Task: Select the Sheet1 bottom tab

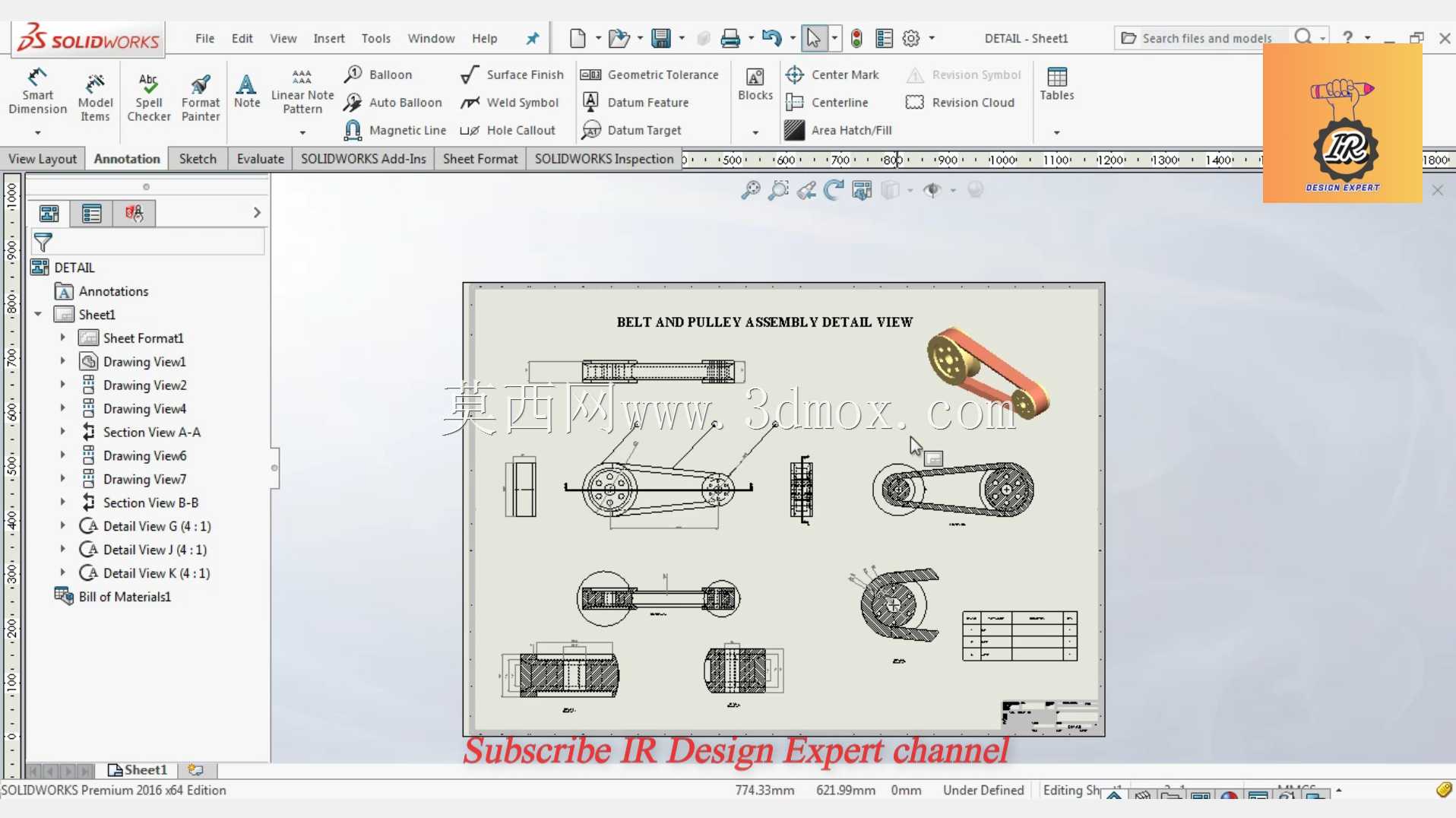Action: [x=138, y=770]
